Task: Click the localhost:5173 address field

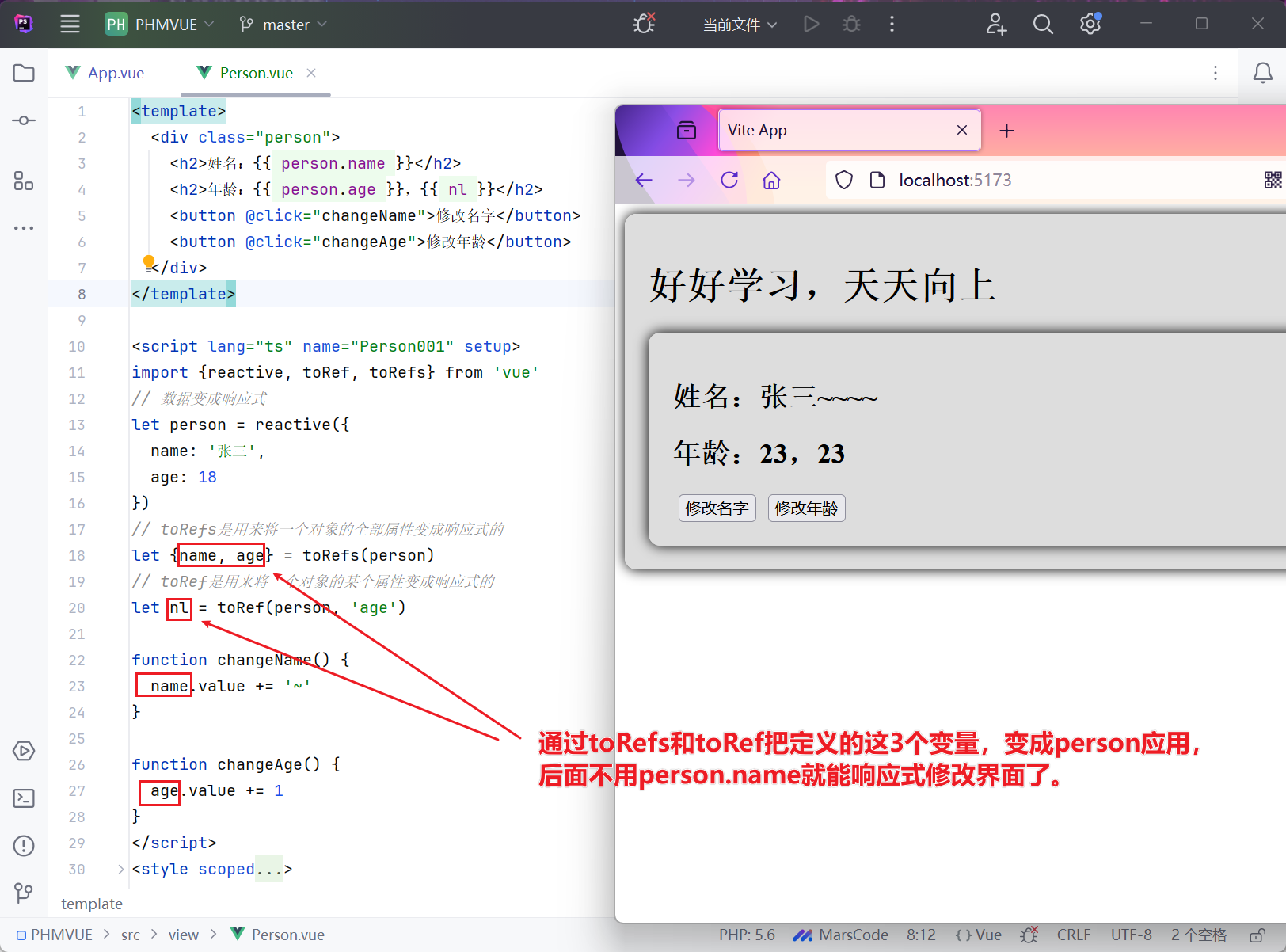Action: coord(955,180)
